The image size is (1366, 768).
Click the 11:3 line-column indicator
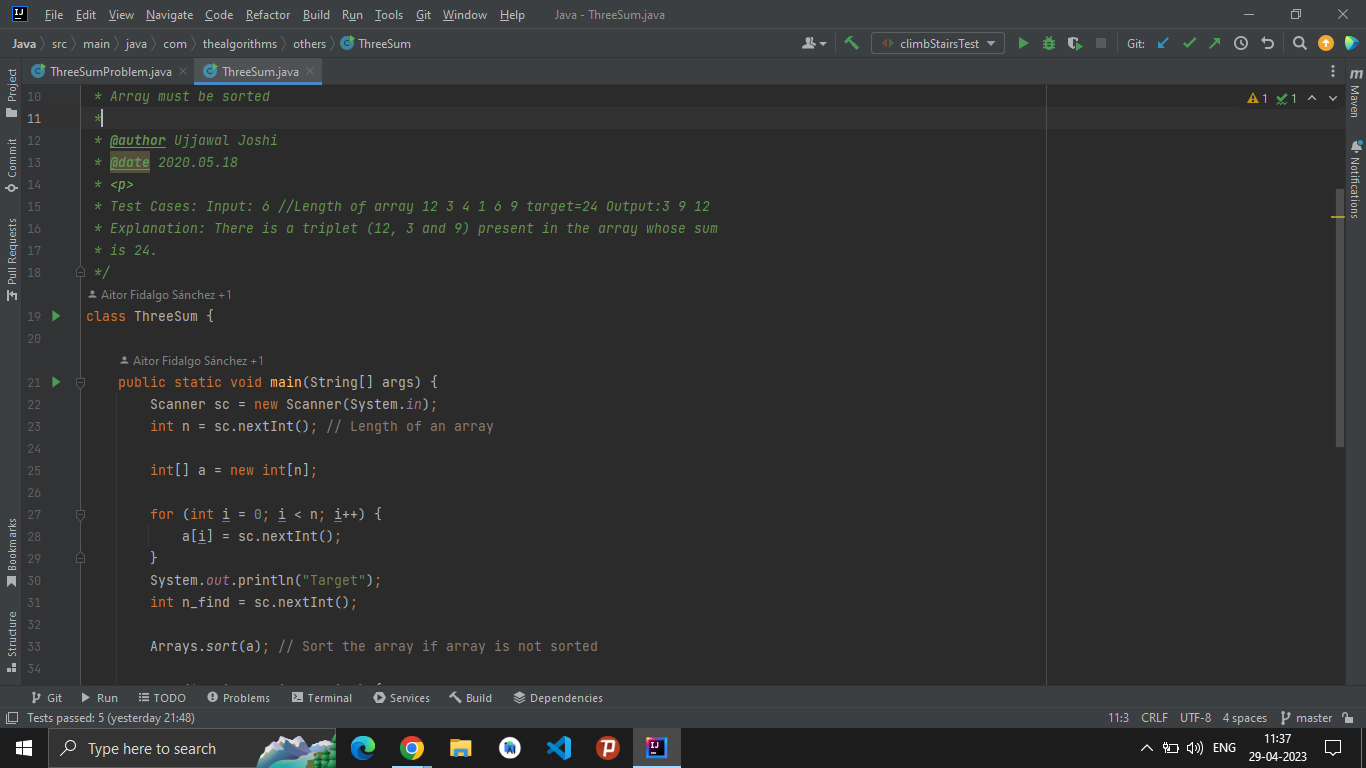click(x=1118, y=718)
